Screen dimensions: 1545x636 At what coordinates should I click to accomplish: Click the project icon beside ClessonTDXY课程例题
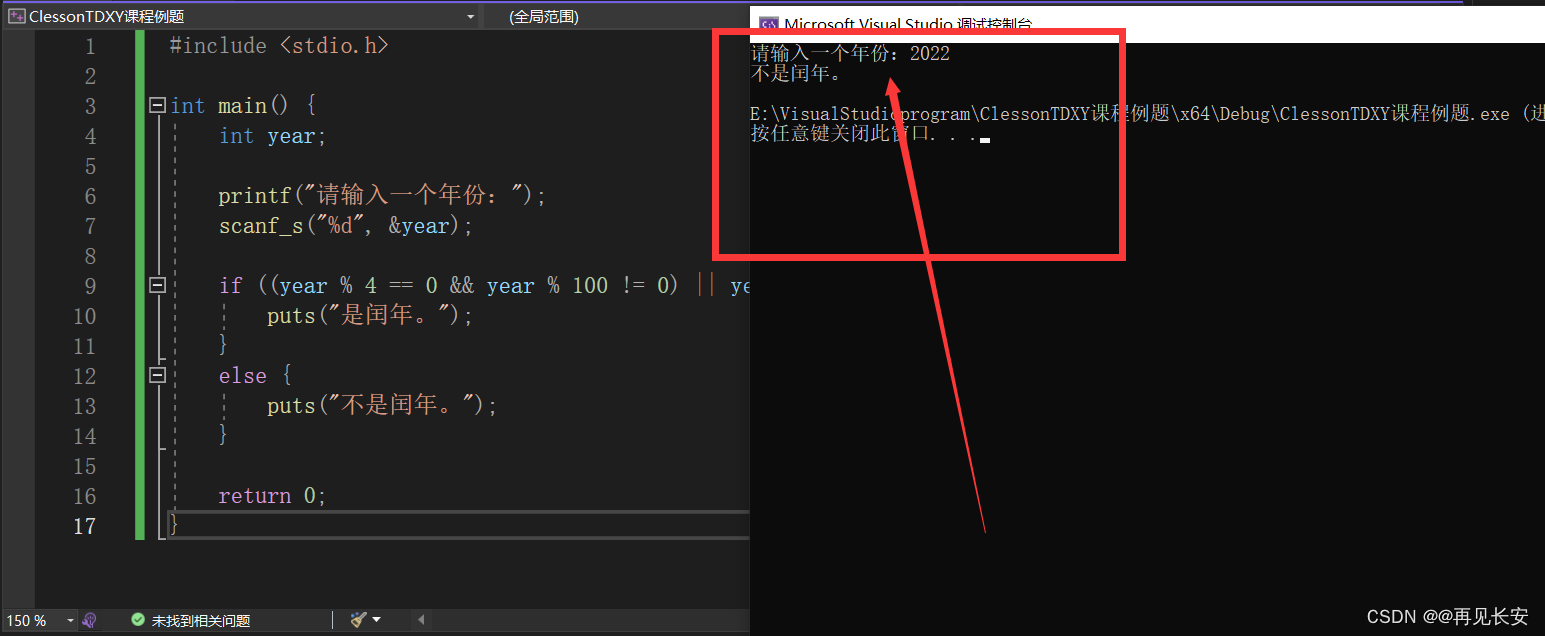click(16, 16)
